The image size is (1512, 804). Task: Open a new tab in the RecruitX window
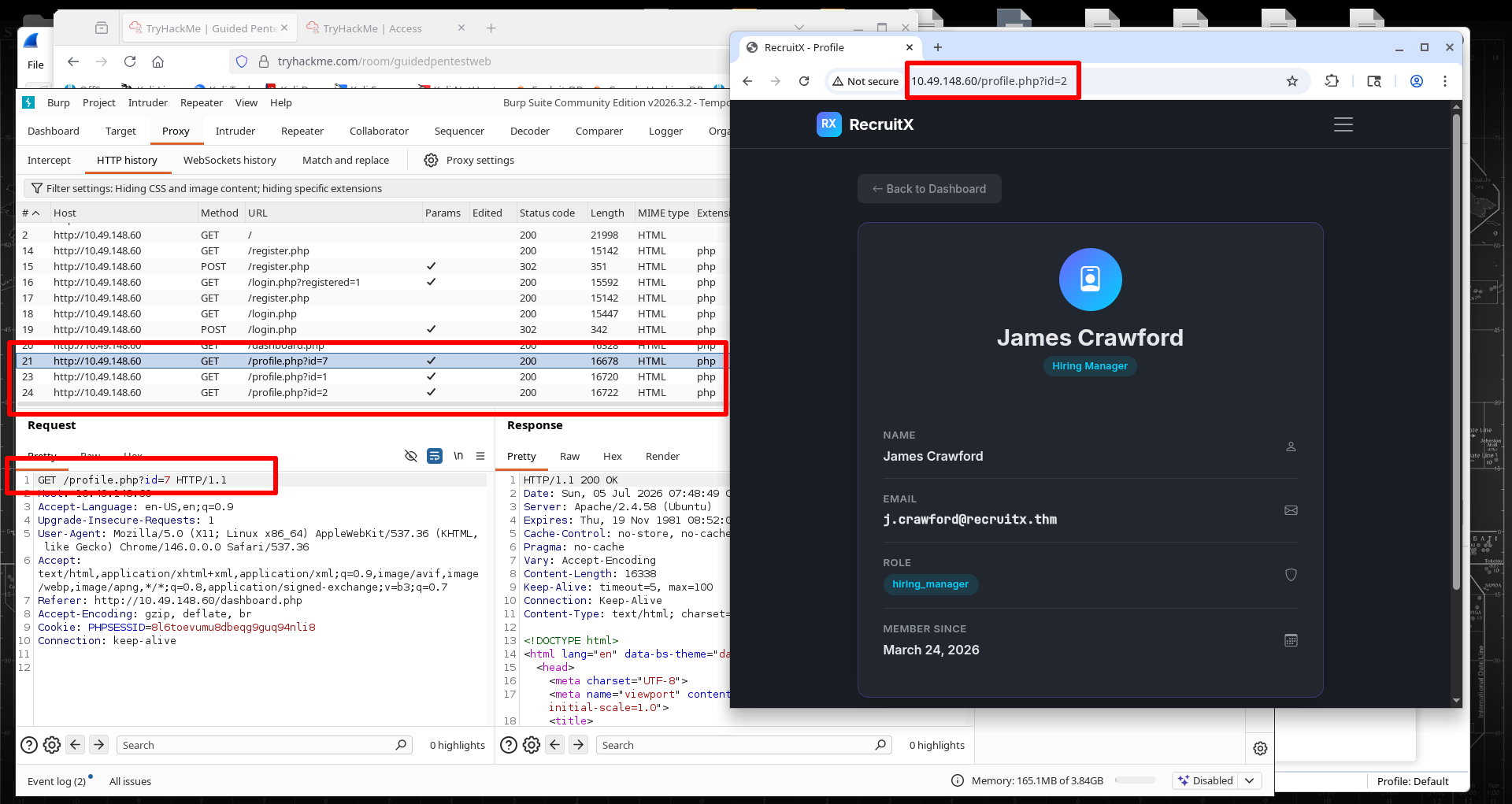coord(937,47)
